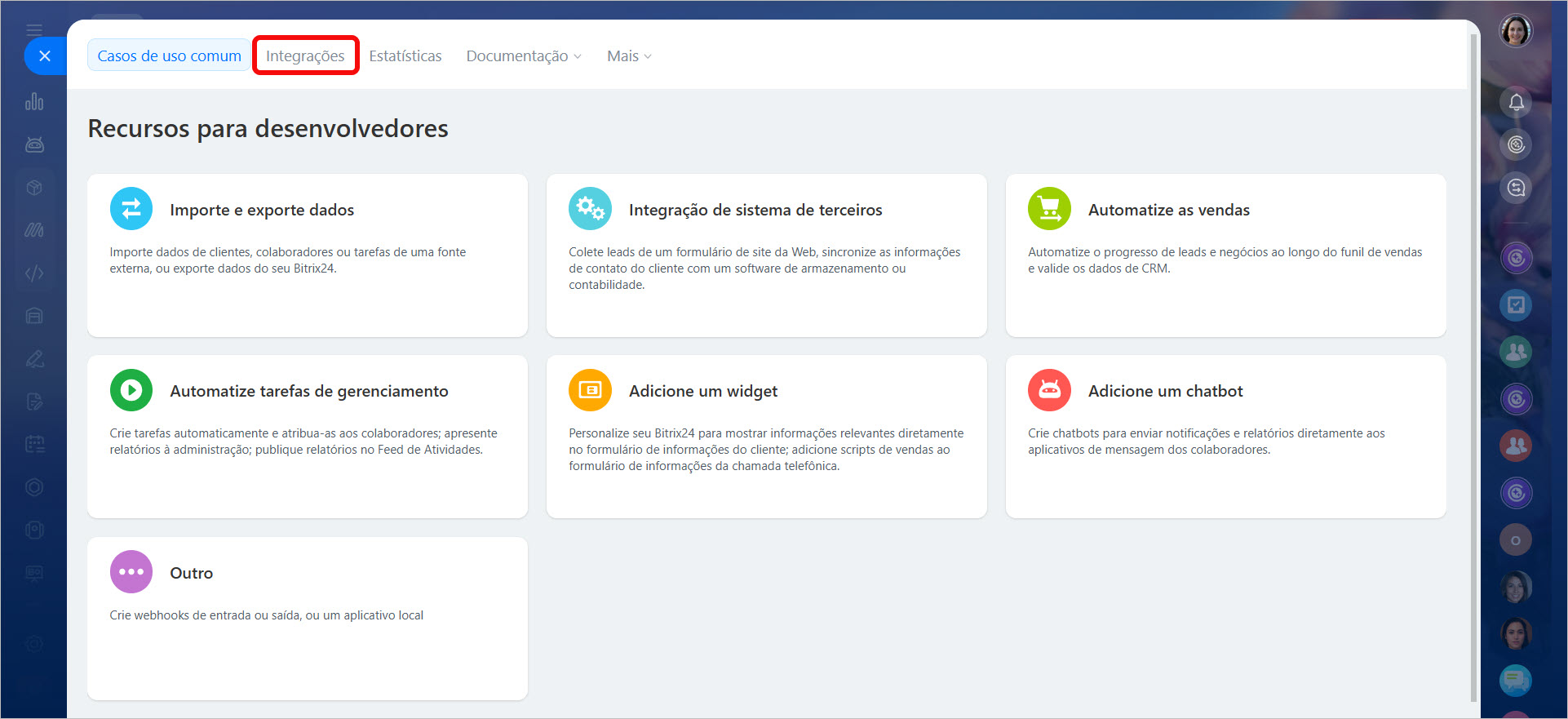
Task: Open the signature pen icon in sidebar
Action: point(34,359)
